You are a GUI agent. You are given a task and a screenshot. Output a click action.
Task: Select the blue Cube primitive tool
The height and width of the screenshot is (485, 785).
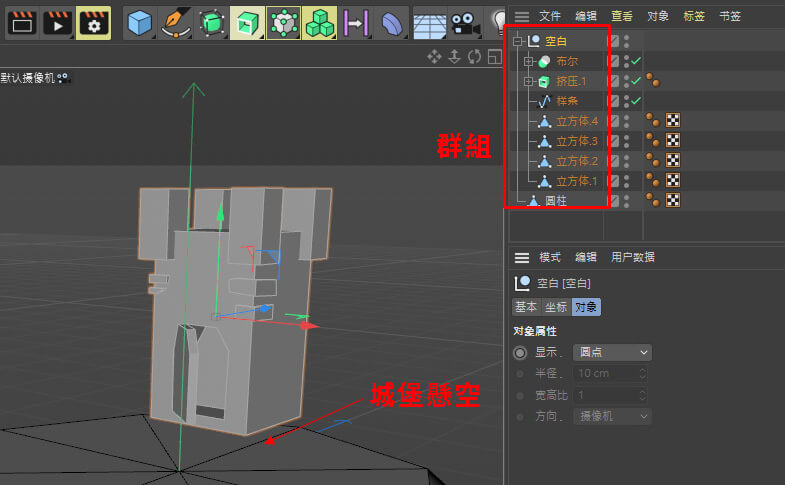pyautogui.click(x=140, y=23)
